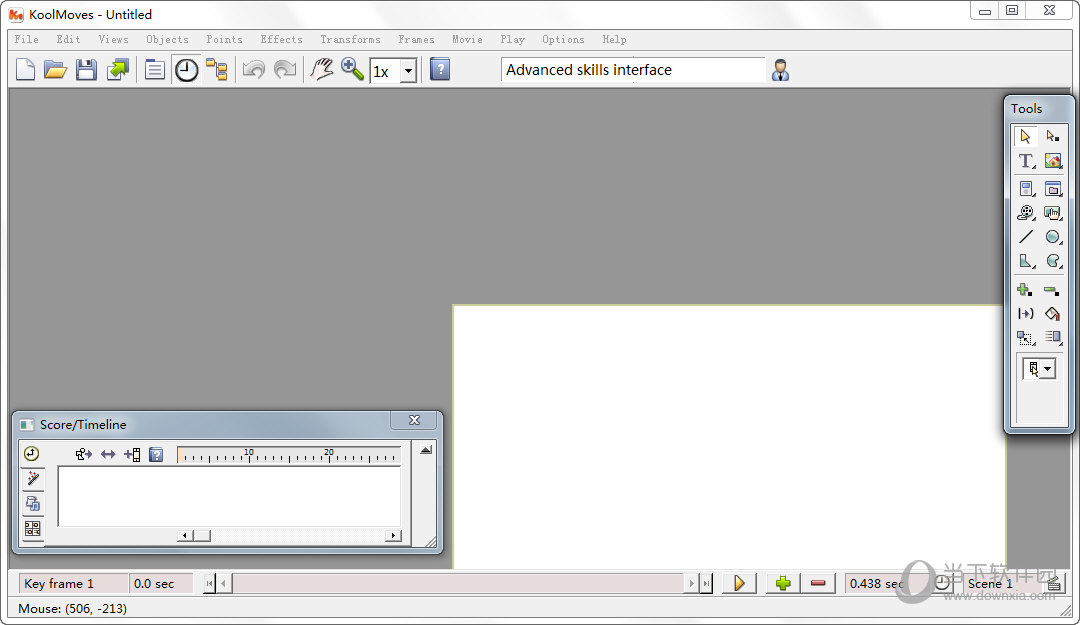Select the circle shape tool

(1052, 237)
